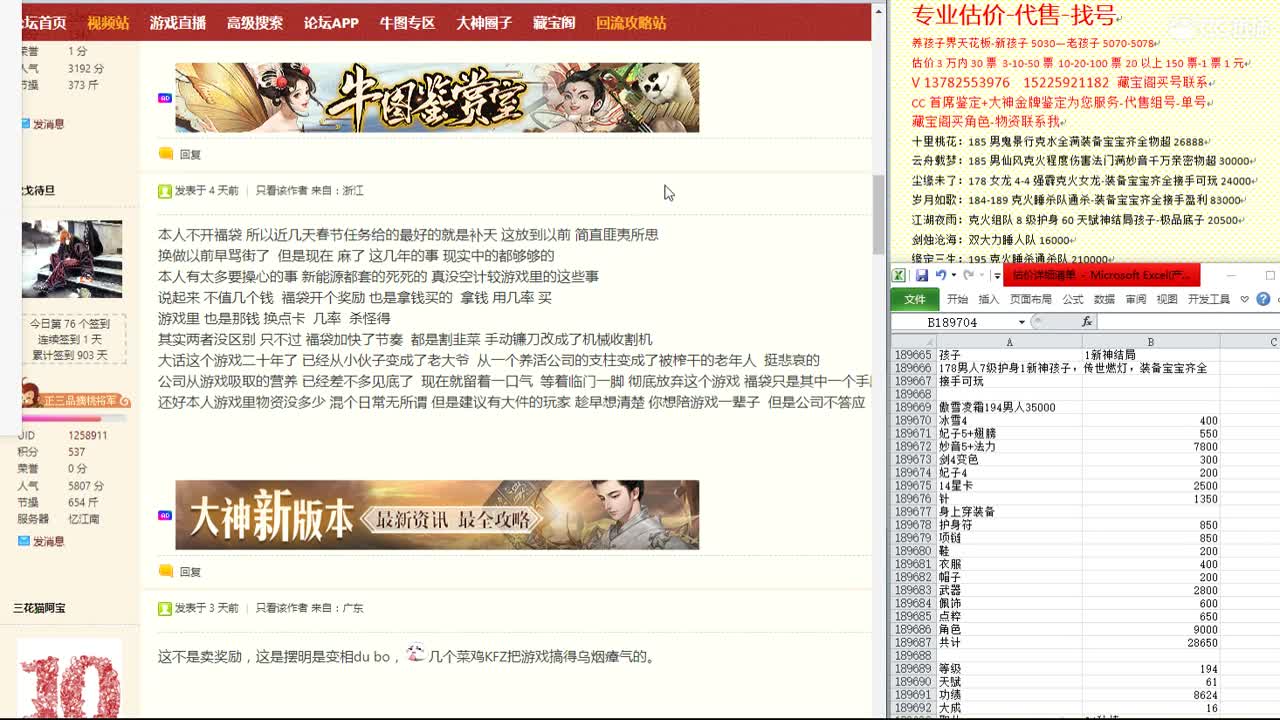Open the 牛图鉴赏室 banner
Screen dimensions: 1280x720
coord(437,98)
